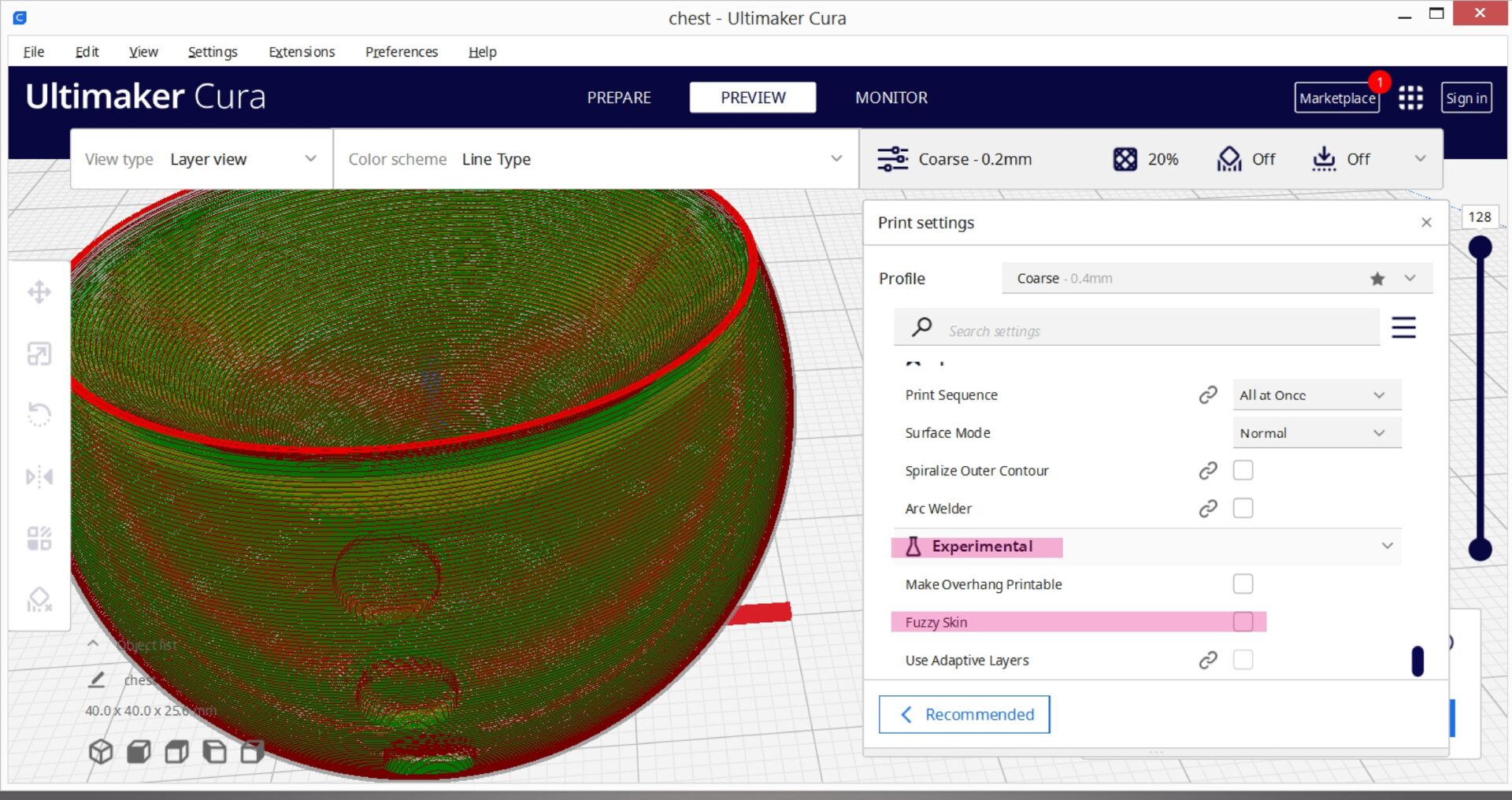The height and width of the screenshot is (800, 1512).
Task: Click the build plate adhesion icon
Action: pos(1324,159)
